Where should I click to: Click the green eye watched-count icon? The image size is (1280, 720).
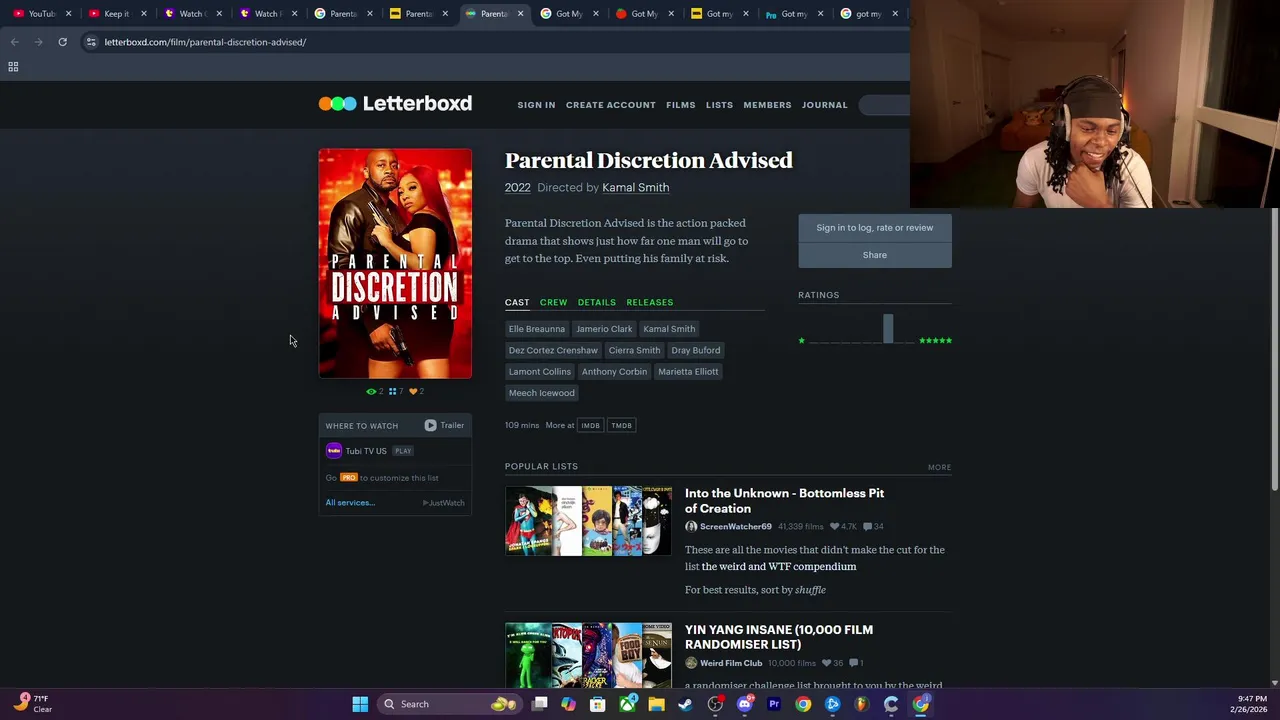coord(372,392)
